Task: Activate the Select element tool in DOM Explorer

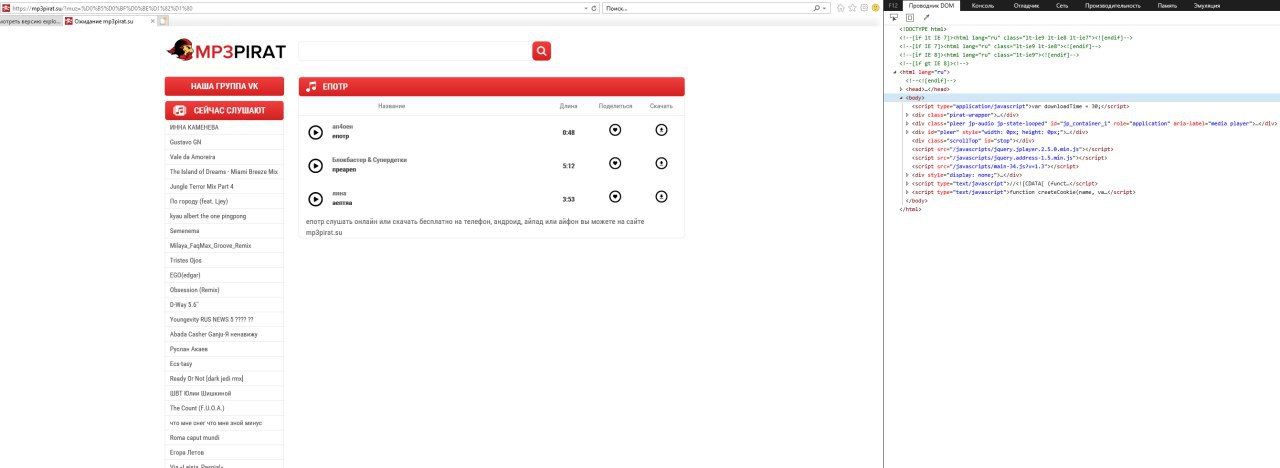Action: click(x=894, y=17)
